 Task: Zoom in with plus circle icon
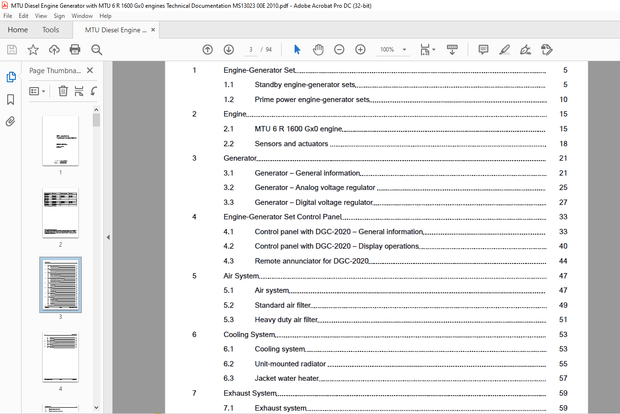click(360, 49)
